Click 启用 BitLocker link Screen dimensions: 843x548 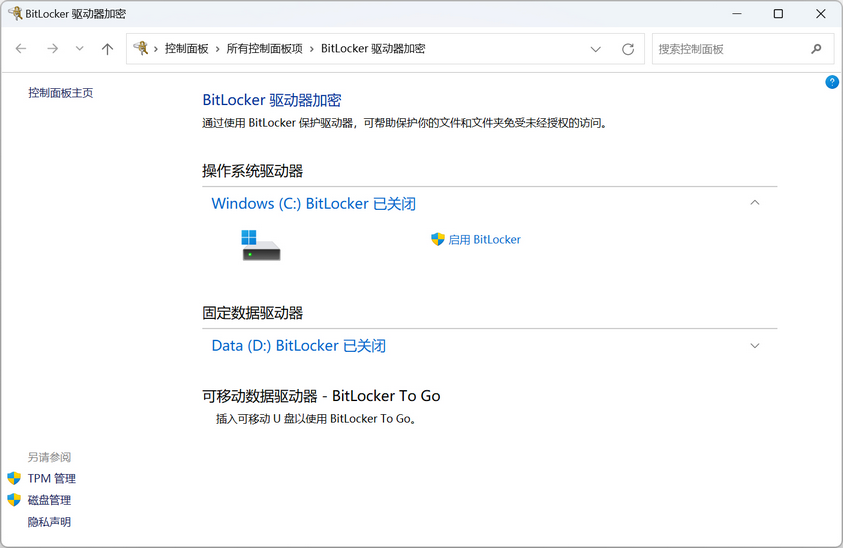click(484, 240)
